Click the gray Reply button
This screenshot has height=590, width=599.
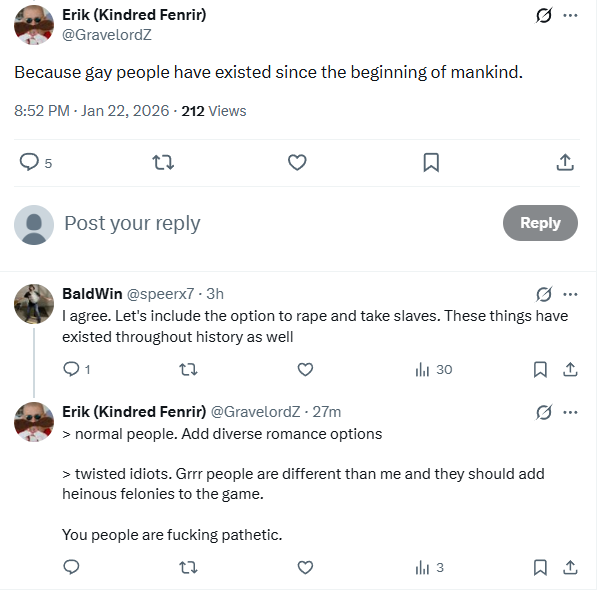pyautogui.click(x=540, y=223)
